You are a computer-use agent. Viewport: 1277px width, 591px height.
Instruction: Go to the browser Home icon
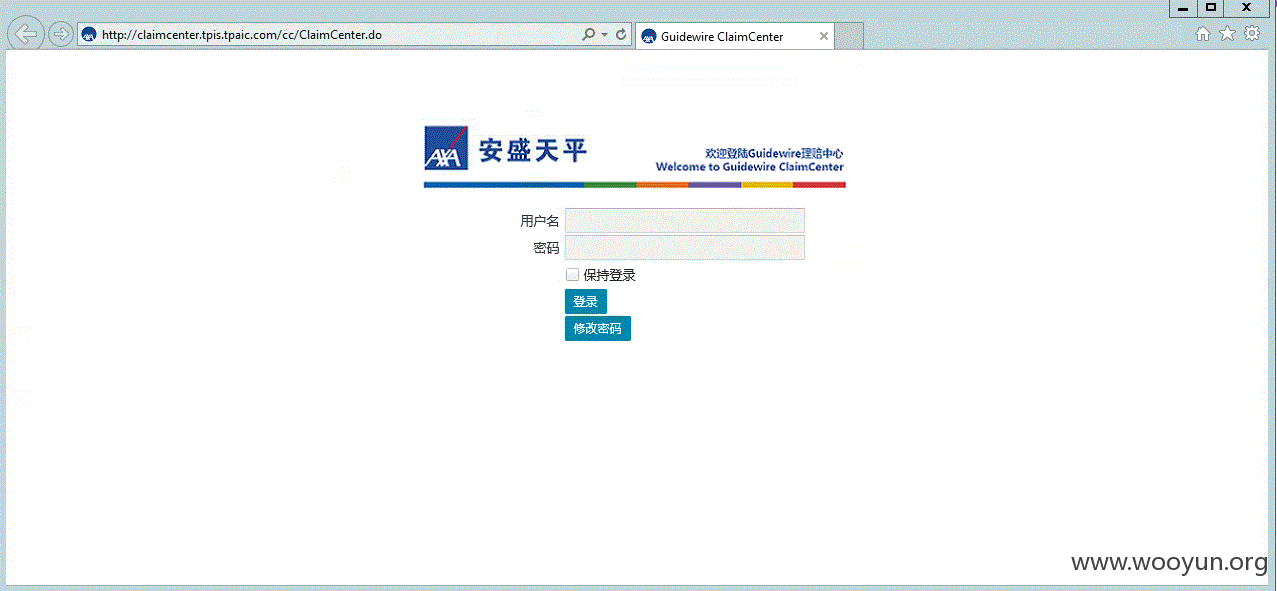1204,34
